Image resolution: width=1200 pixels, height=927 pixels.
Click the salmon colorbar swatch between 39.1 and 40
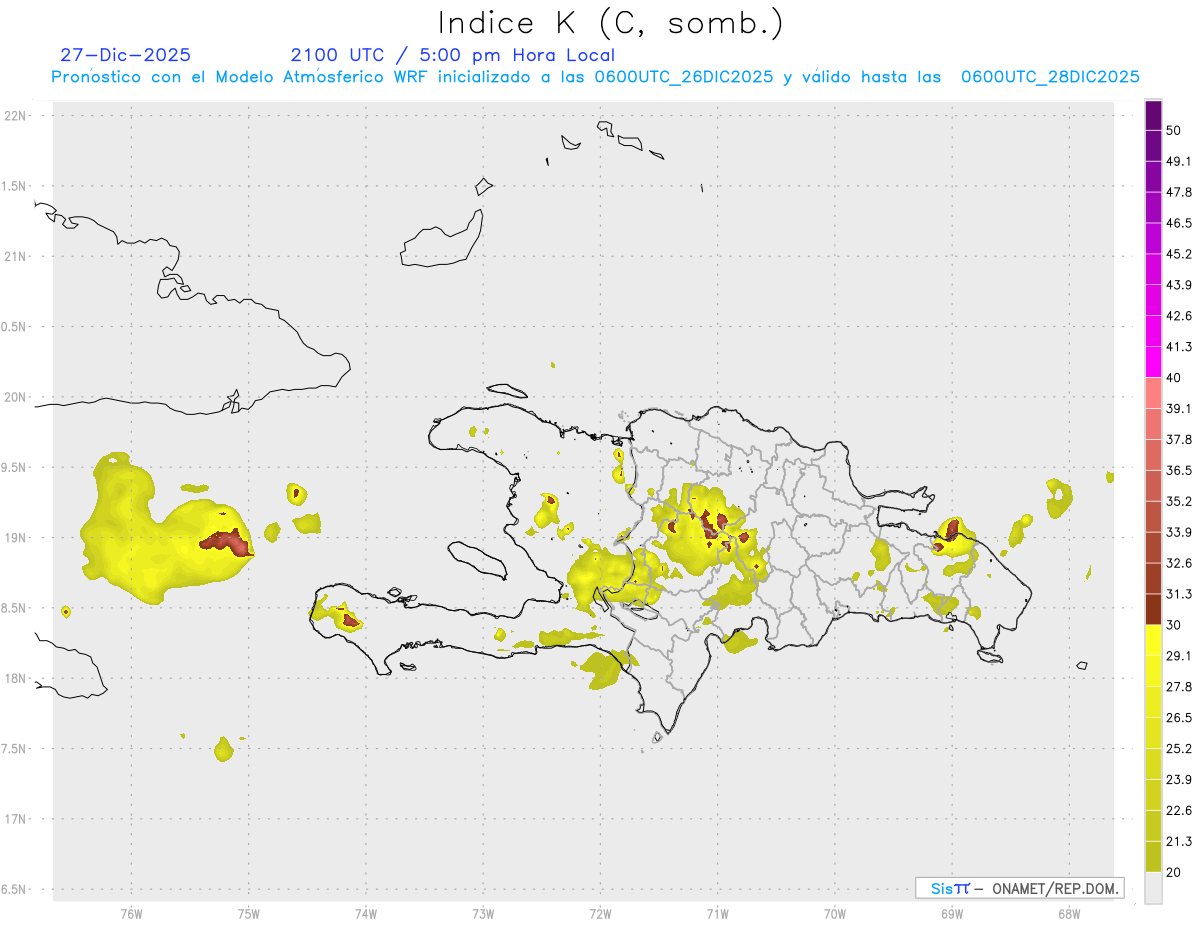1154,393
